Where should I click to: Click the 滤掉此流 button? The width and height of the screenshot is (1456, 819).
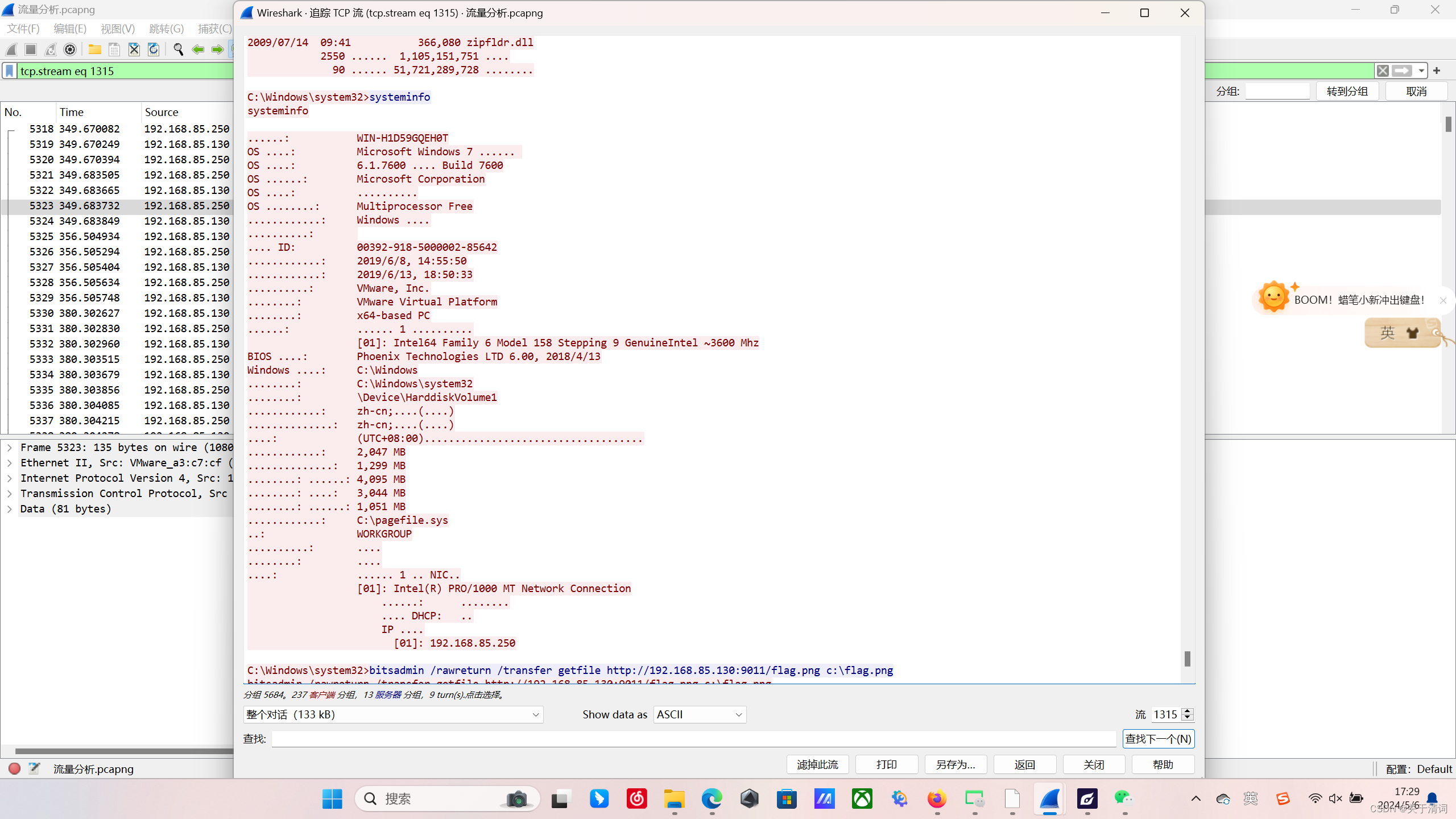pyautogui.click(x=817, y=764)
